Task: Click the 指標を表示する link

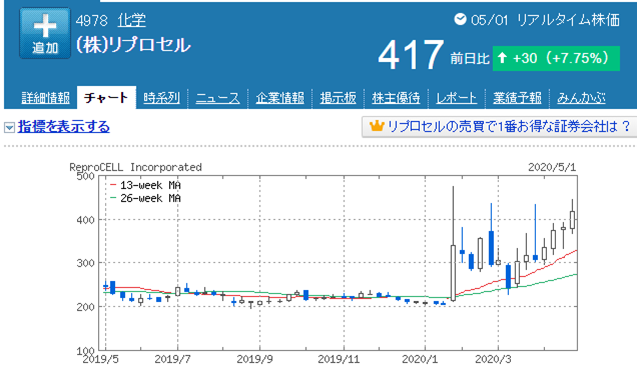Action: (x=64, y=127)
